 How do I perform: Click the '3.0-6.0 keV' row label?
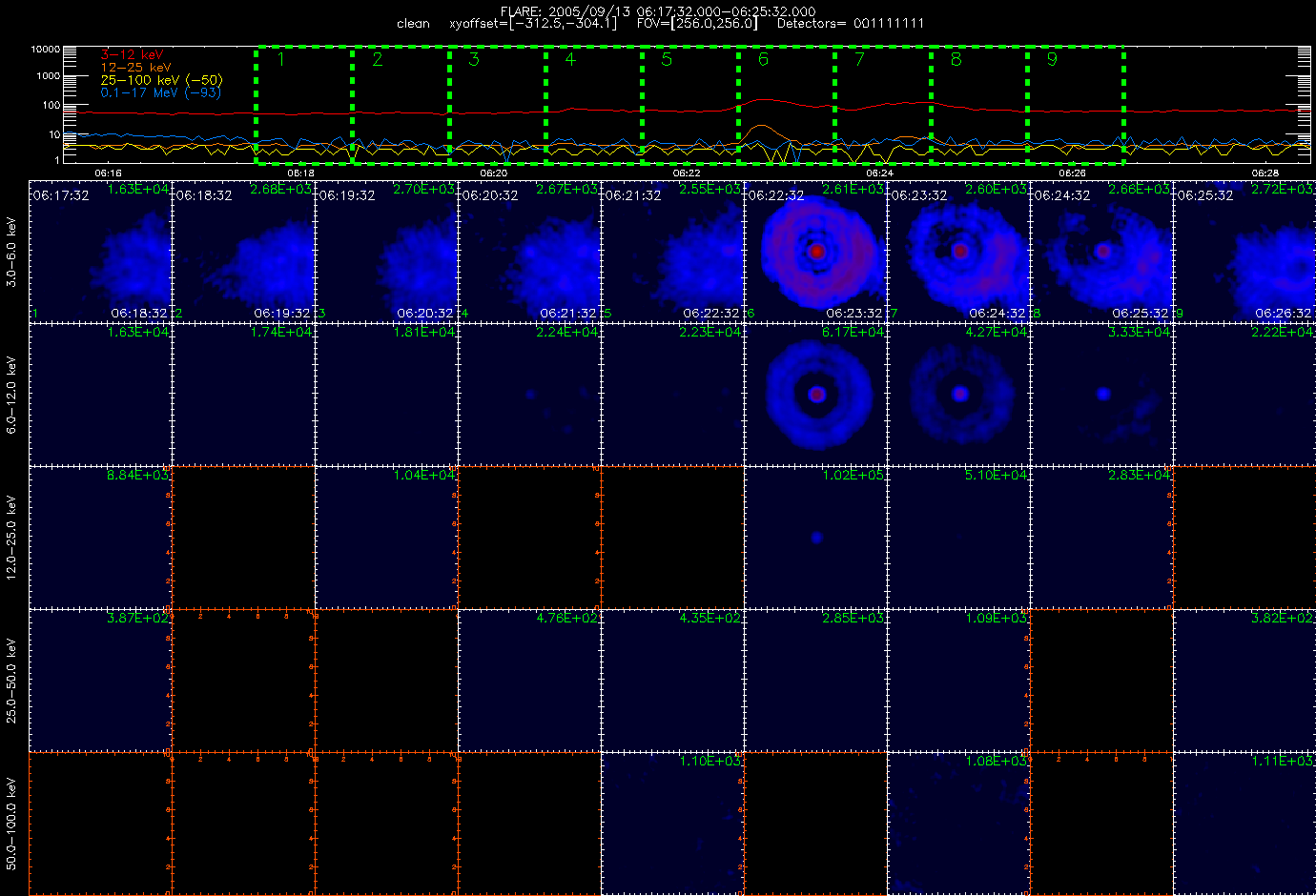[11, 252]
